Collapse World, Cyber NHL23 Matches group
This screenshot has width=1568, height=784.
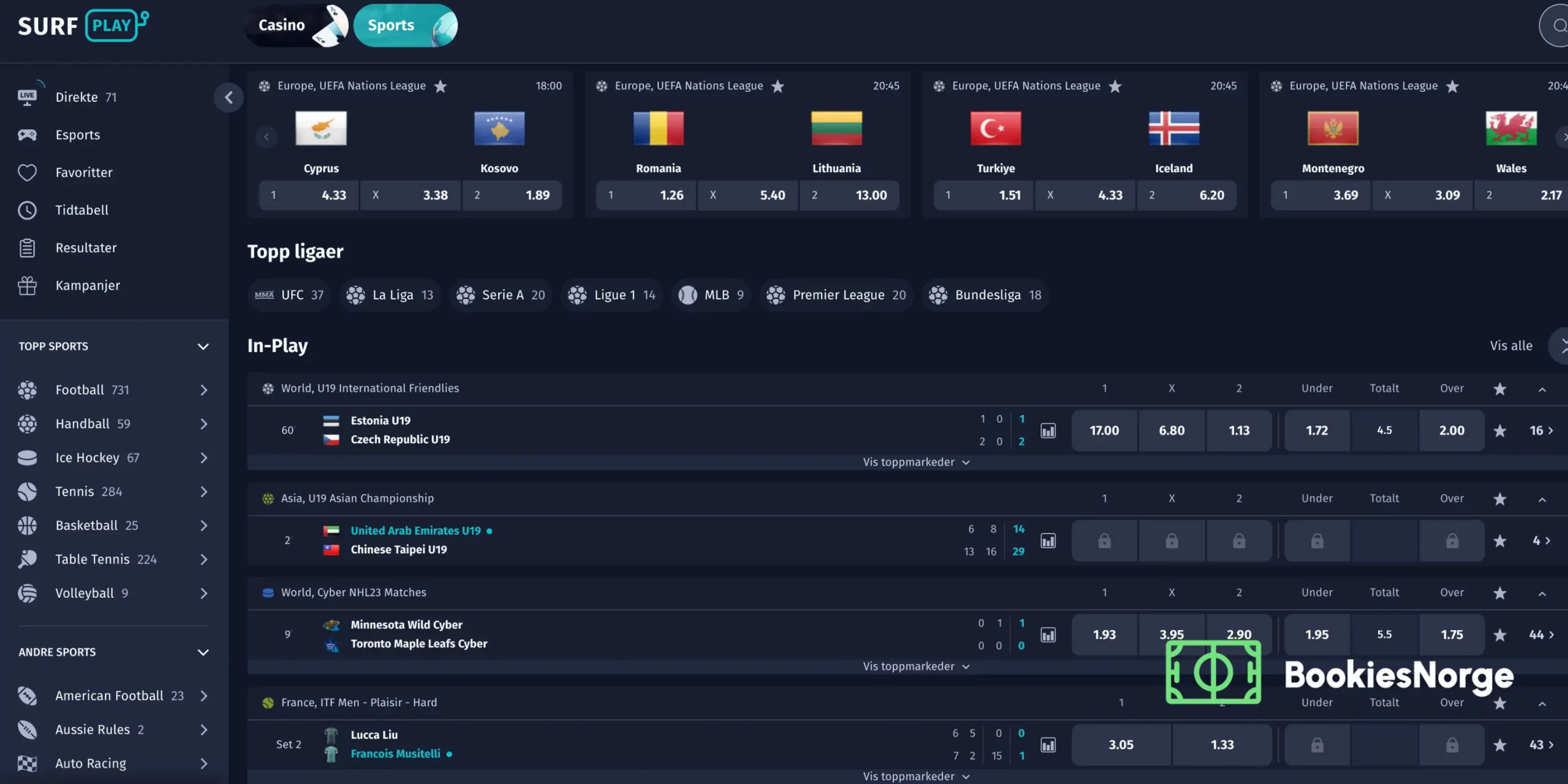1542,594
